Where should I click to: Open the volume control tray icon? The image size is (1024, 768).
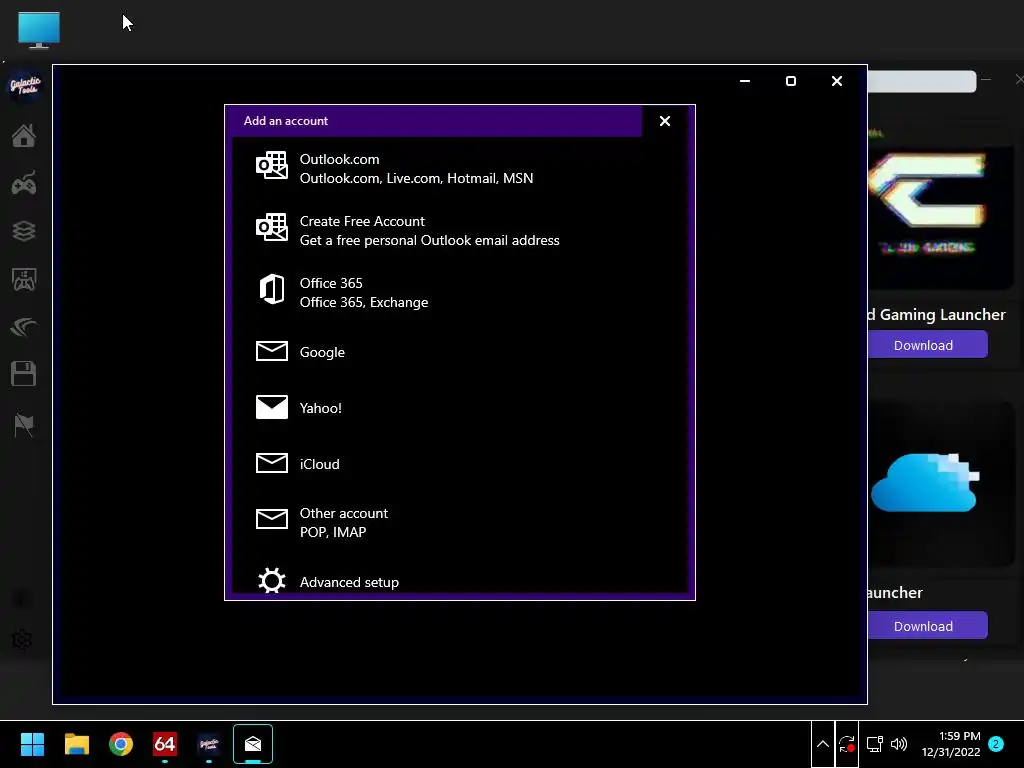[899, 744]
